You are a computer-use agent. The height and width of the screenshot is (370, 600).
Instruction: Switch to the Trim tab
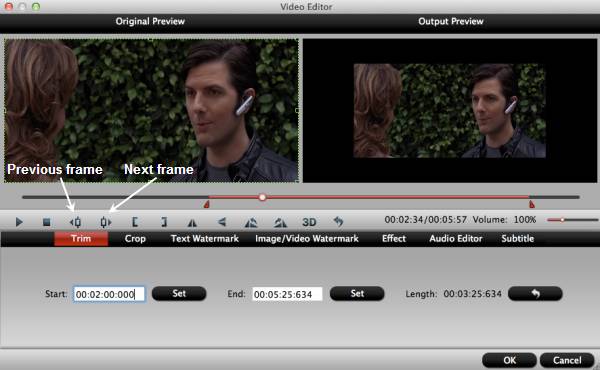(x=81, y=239)
